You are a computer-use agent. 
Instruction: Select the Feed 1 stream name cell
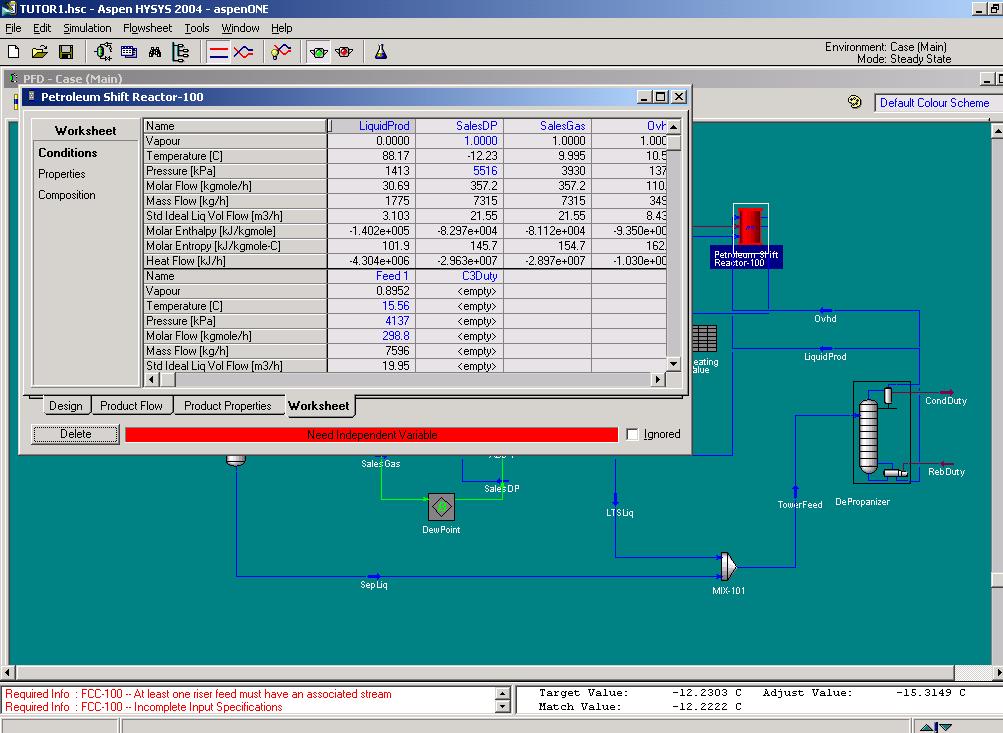(372, 276)
